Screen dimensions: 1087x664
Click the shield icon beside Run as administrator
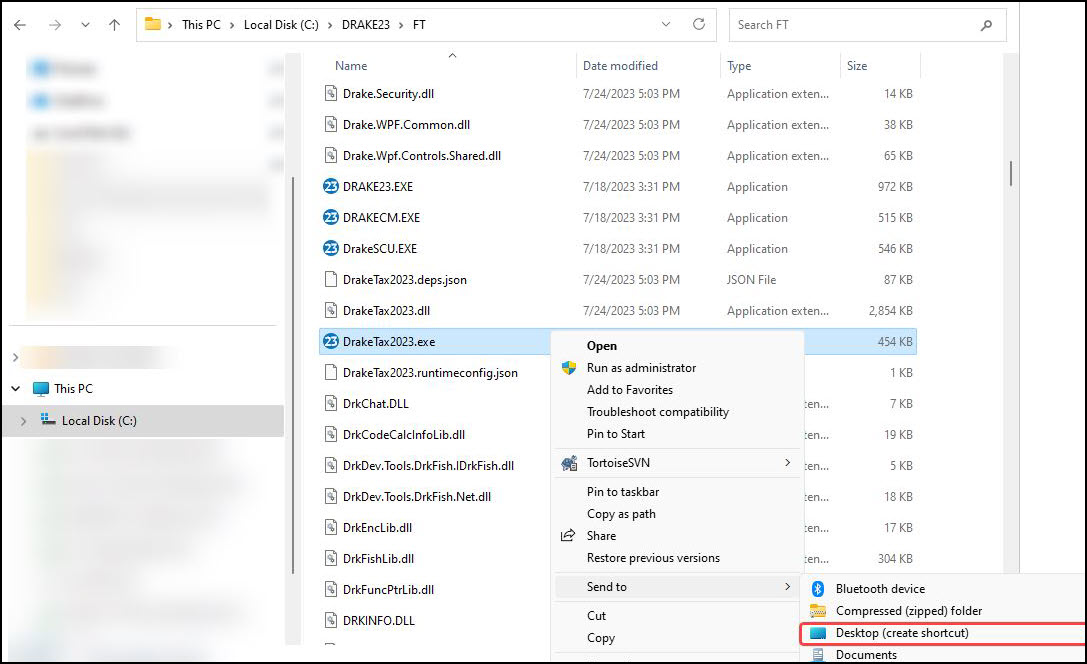point(569,369)
